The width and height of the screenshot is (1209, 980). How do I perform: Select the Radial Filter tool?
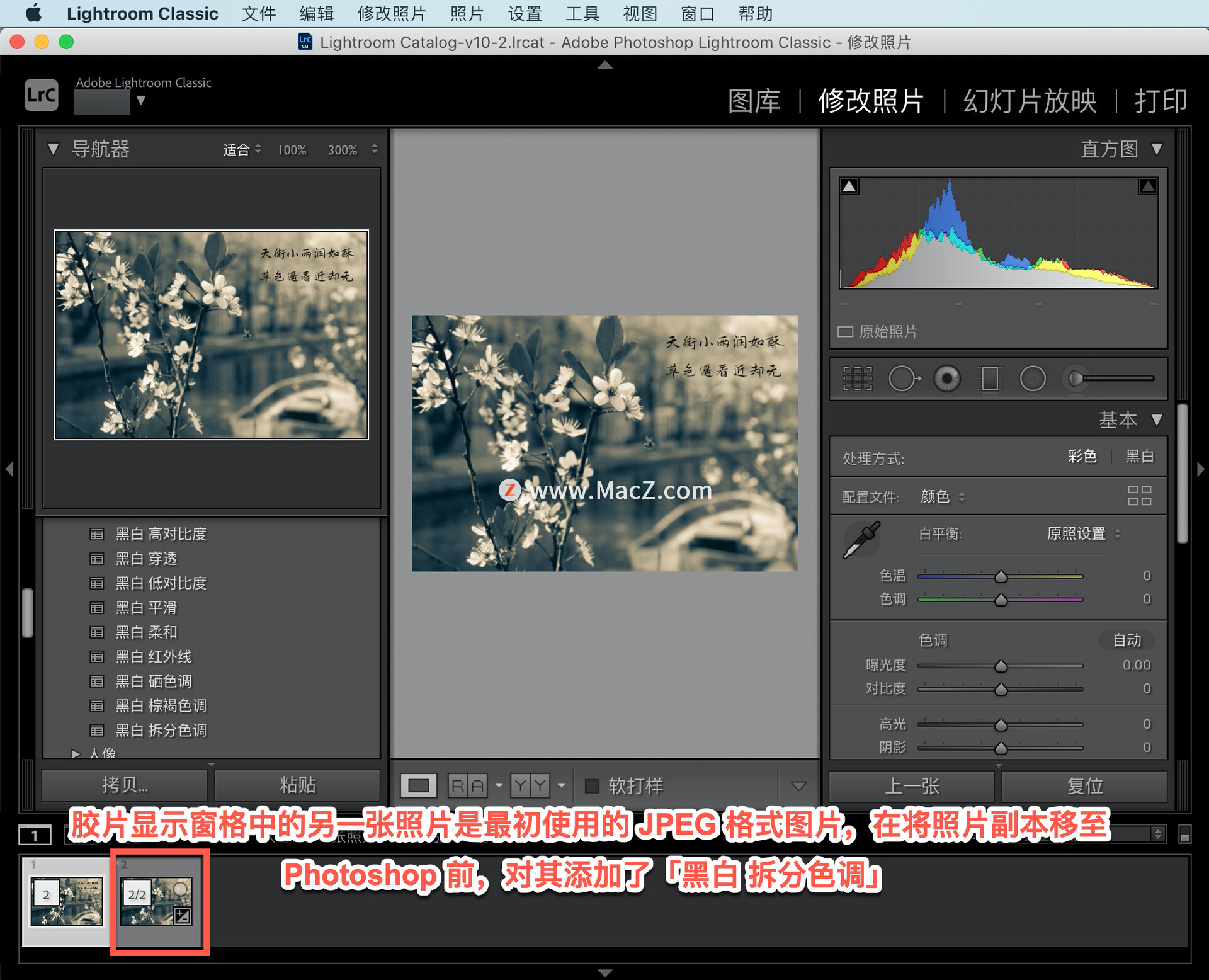[x=1033, y=379]
